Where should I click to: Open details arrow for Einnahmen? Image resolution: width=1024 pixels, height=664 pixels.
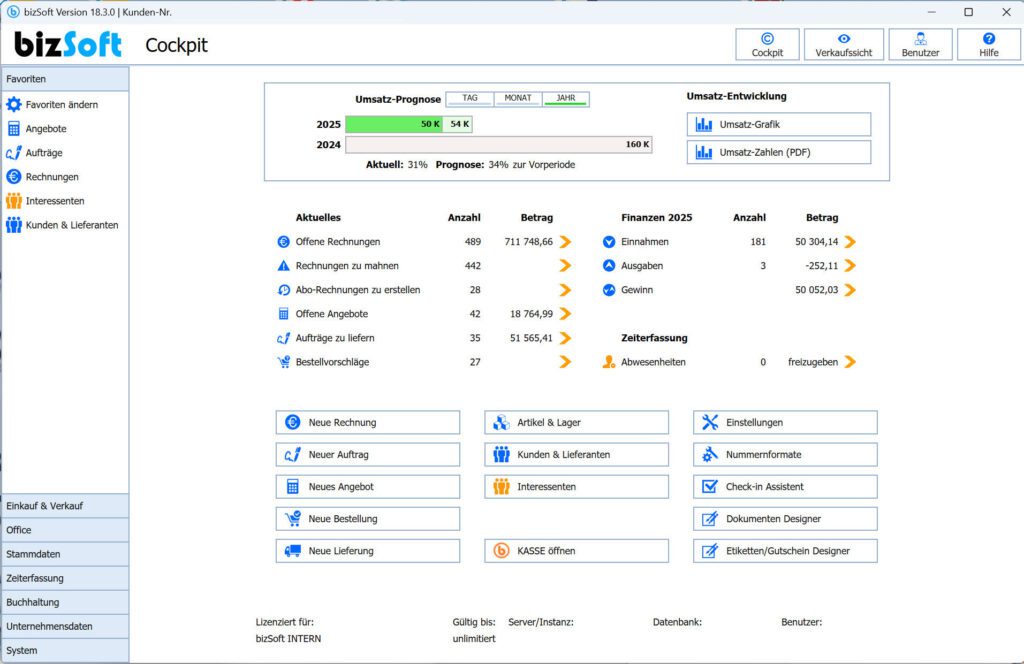tap(850, 242)
